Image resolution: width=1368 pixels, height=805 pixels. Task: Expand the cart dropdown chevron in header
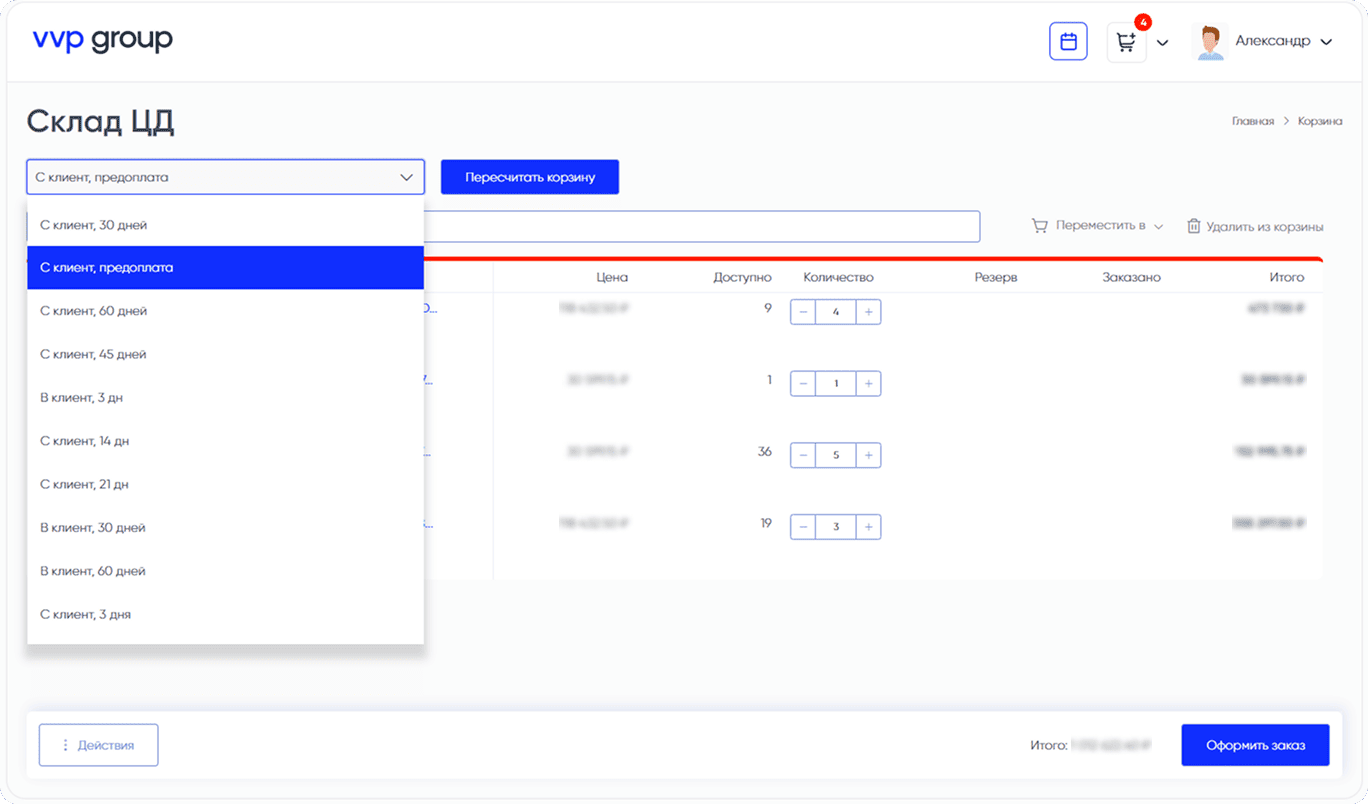pos(1161,43)
